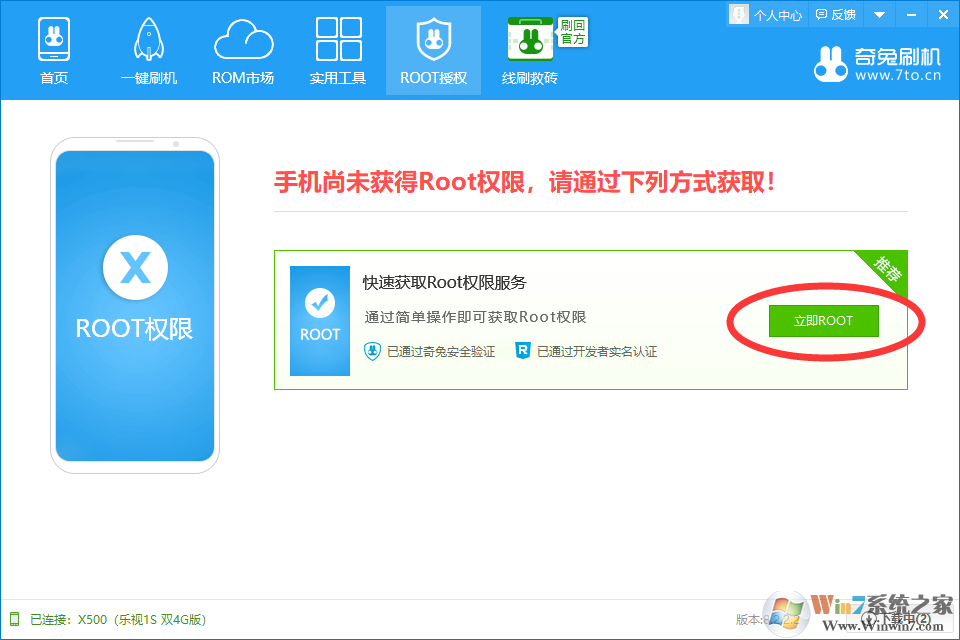
Task: Click the blue ROOT checkmark service icon
Action: [320, 320]
